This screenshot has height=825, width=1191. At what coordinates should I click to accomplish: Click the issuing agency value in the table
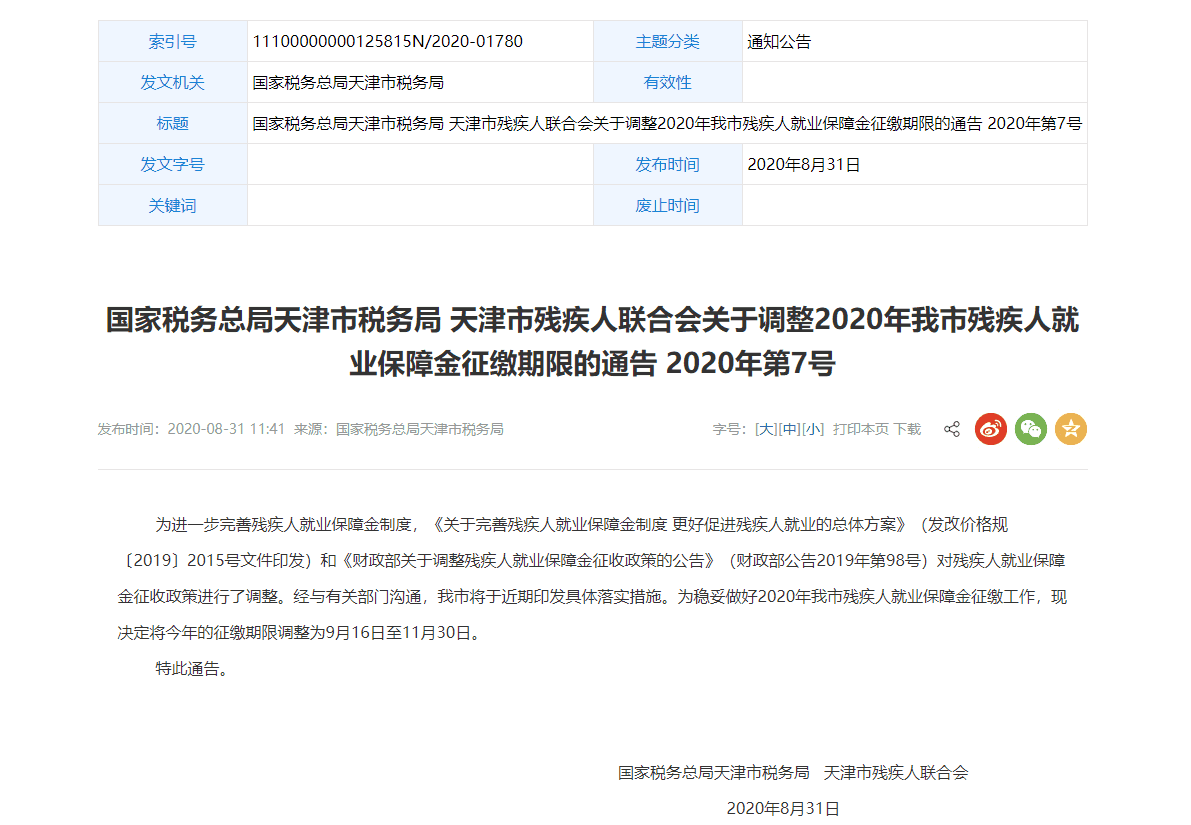click(x=348, y=83)
